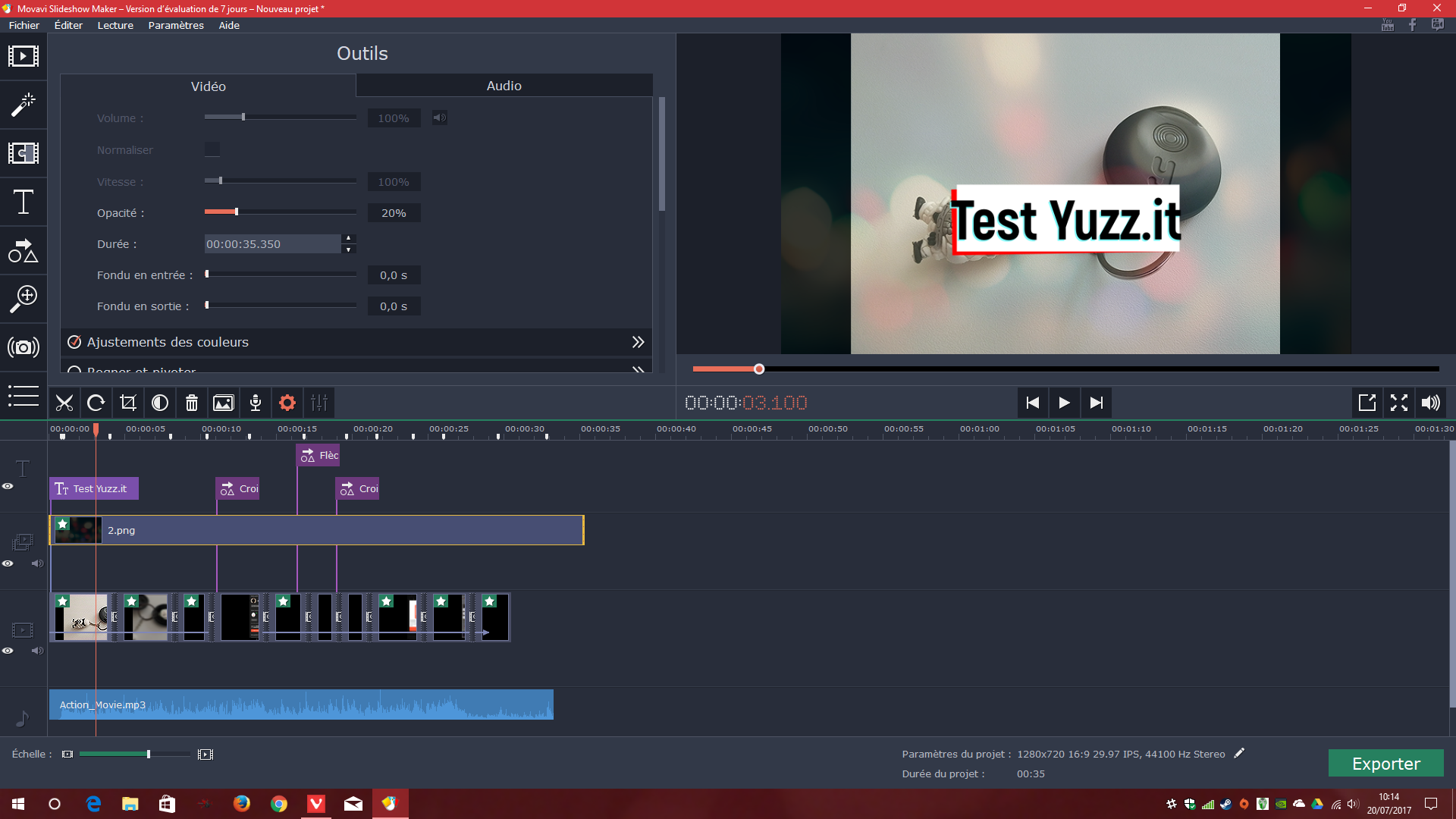Image resolution: width=1456 pixels, height=819 pixels.
Task: Delete the selected clip with trash icon
Action: [x=192, y=403]
